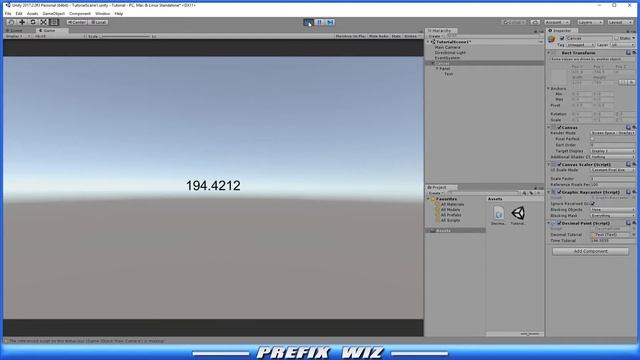
Task: Open the Display 1 dropdown in Game view
Action: (18, 36)
